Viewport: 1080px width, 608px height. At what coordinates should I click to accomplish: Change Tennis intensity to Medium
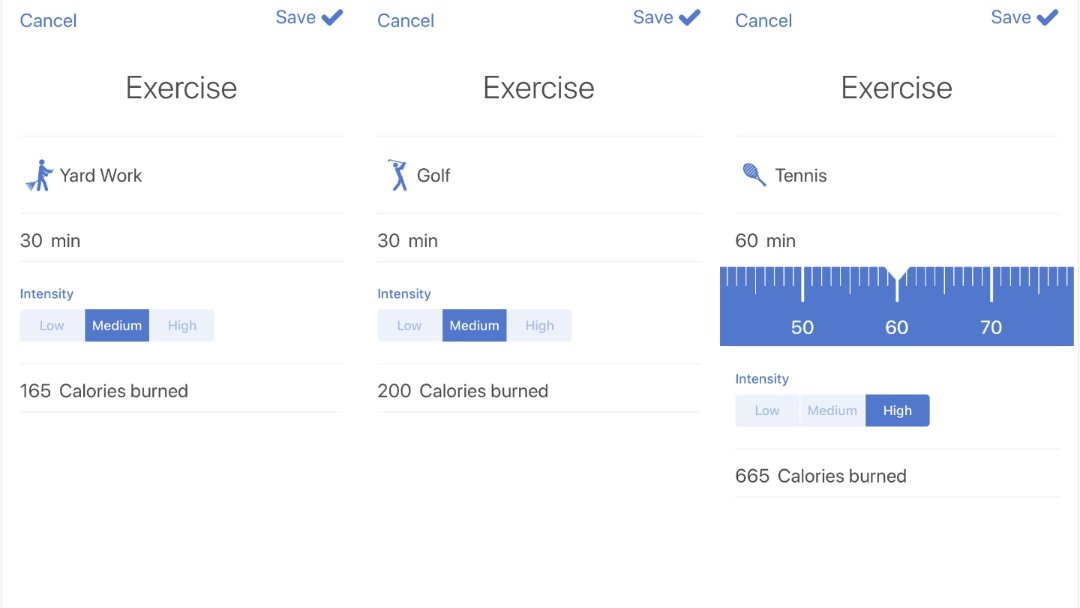coord(832,410)
